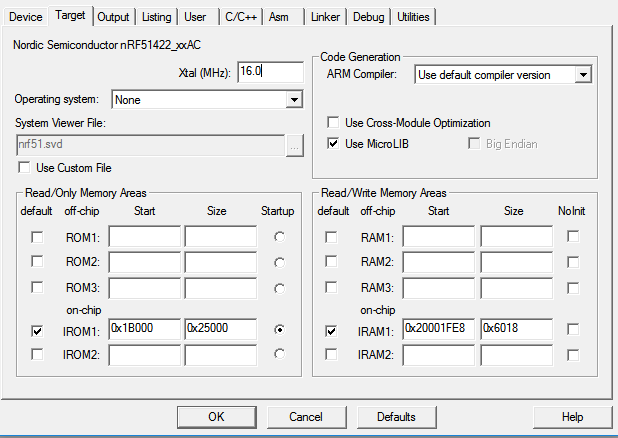The image size is (618, 438).
Task: Enable NoInit for IRAM1
Action: [573, 329]
